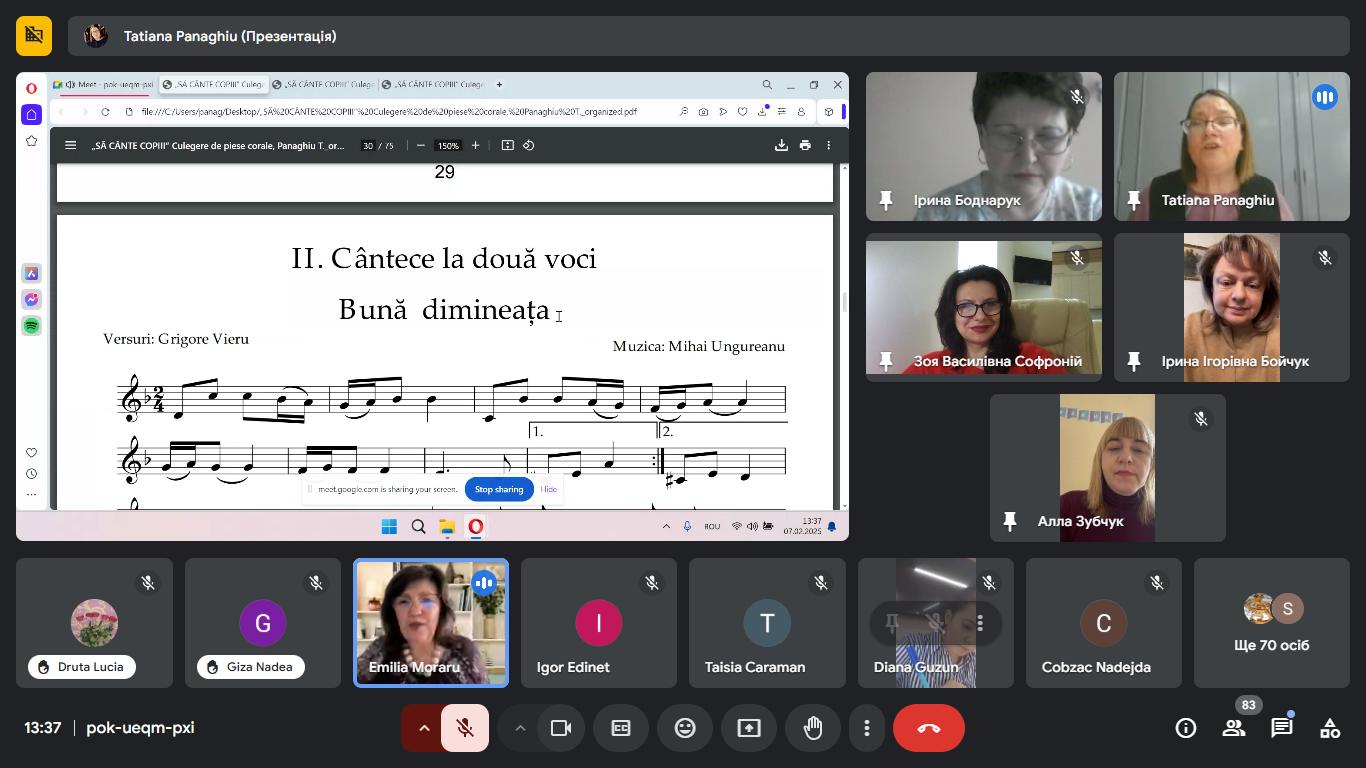Open video settings arrow beside camera

pos(519,728)
